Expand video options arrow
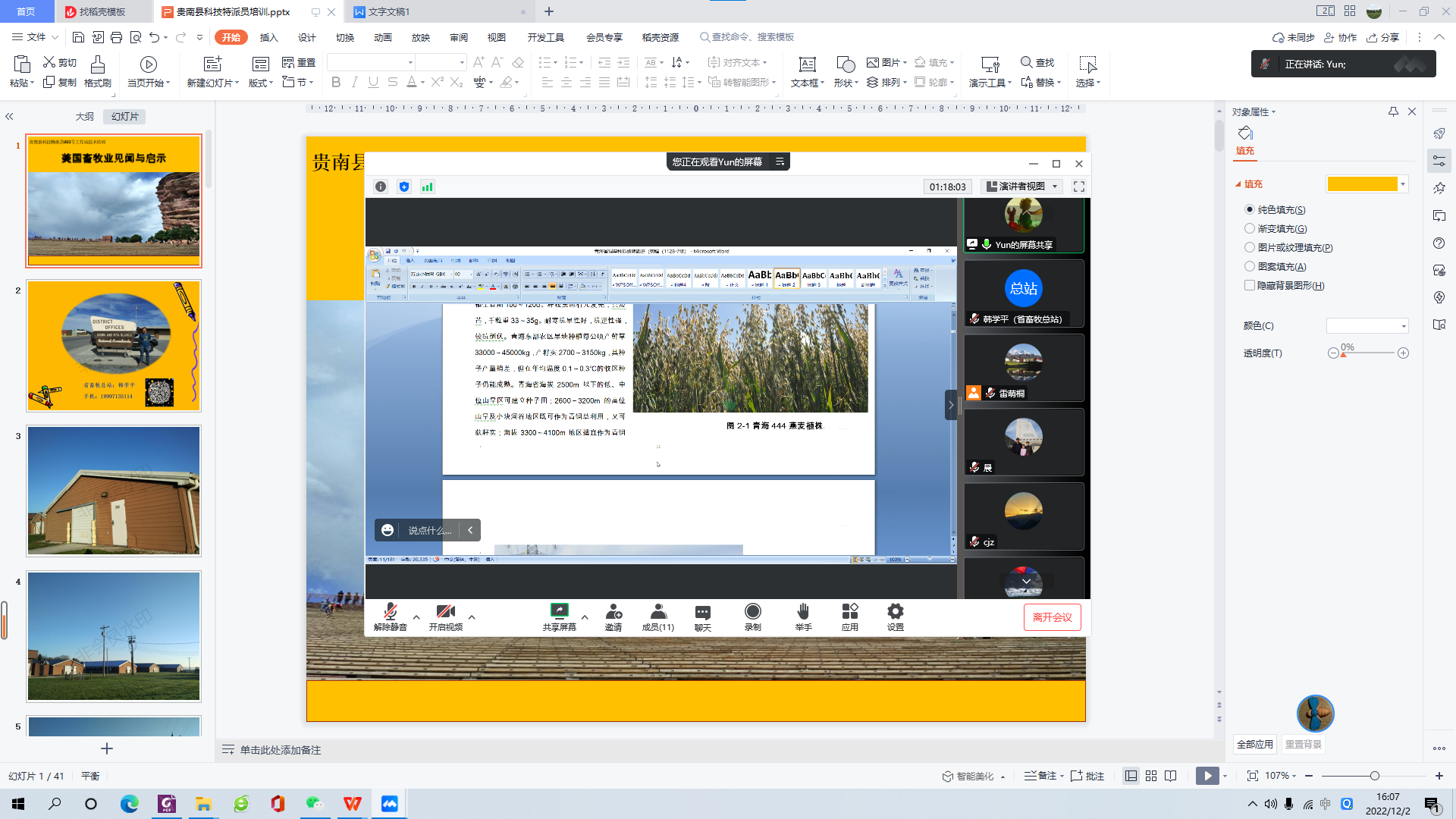Image resolution: width=1456 pixels, height=819 pixels. click(x=472, y=617)
